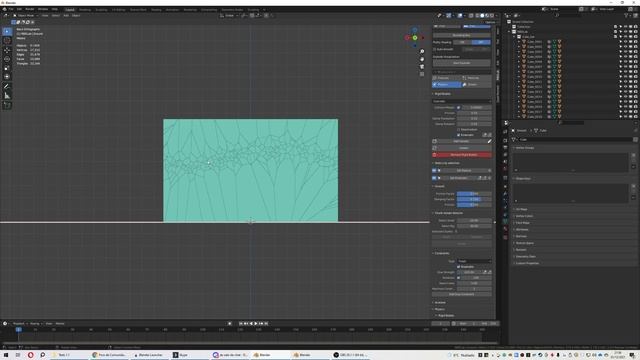The width and height of the screenshot is (640, 360).
Task: Open the Object Mode dropdown
Action: coord(25,16)
